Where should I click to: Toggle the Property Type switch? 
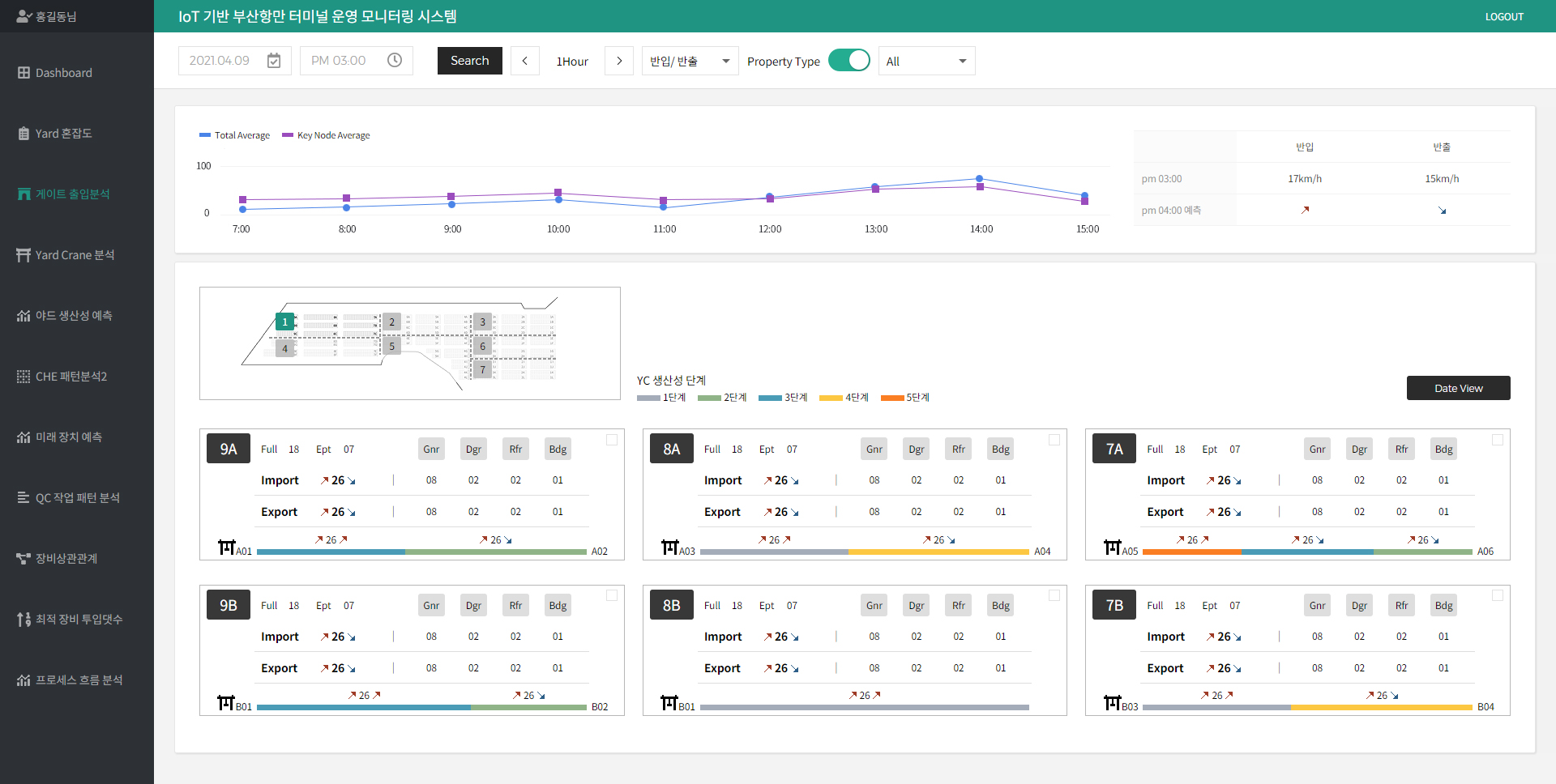coord(849,61)
